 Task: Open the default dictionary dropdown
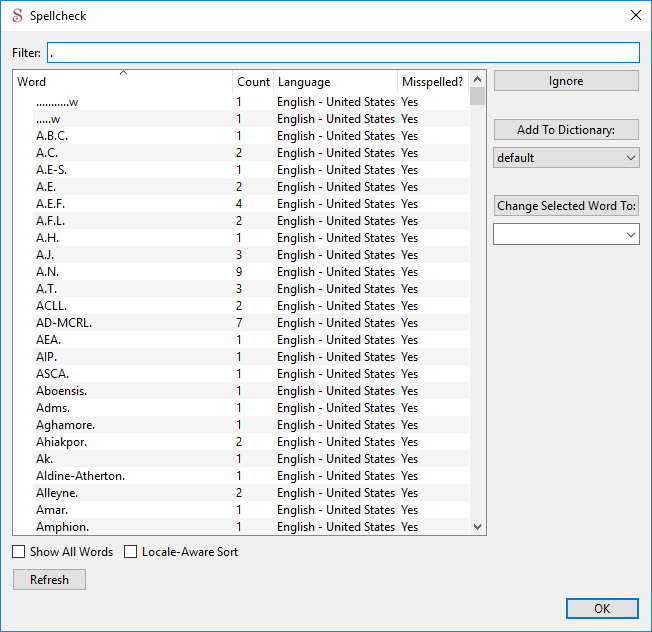(566, 158)
